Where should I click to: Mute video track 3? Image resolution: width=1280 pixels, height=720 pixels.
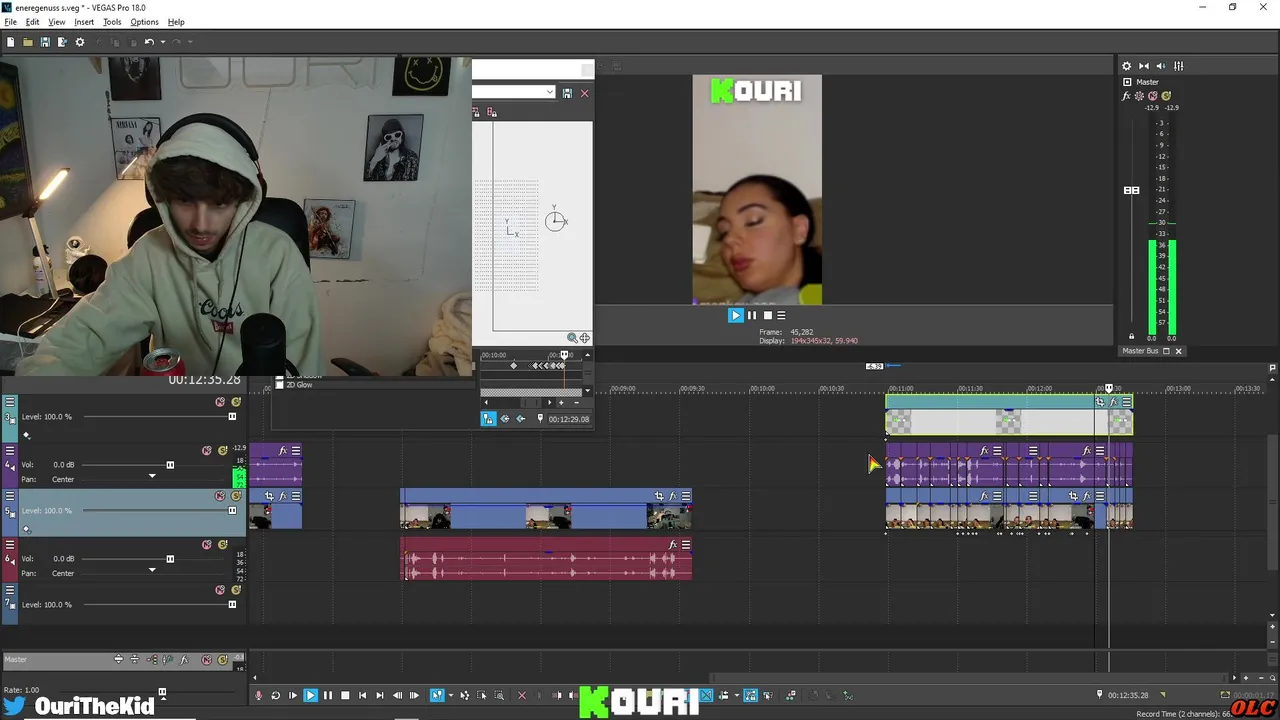(x=220, y=402)
